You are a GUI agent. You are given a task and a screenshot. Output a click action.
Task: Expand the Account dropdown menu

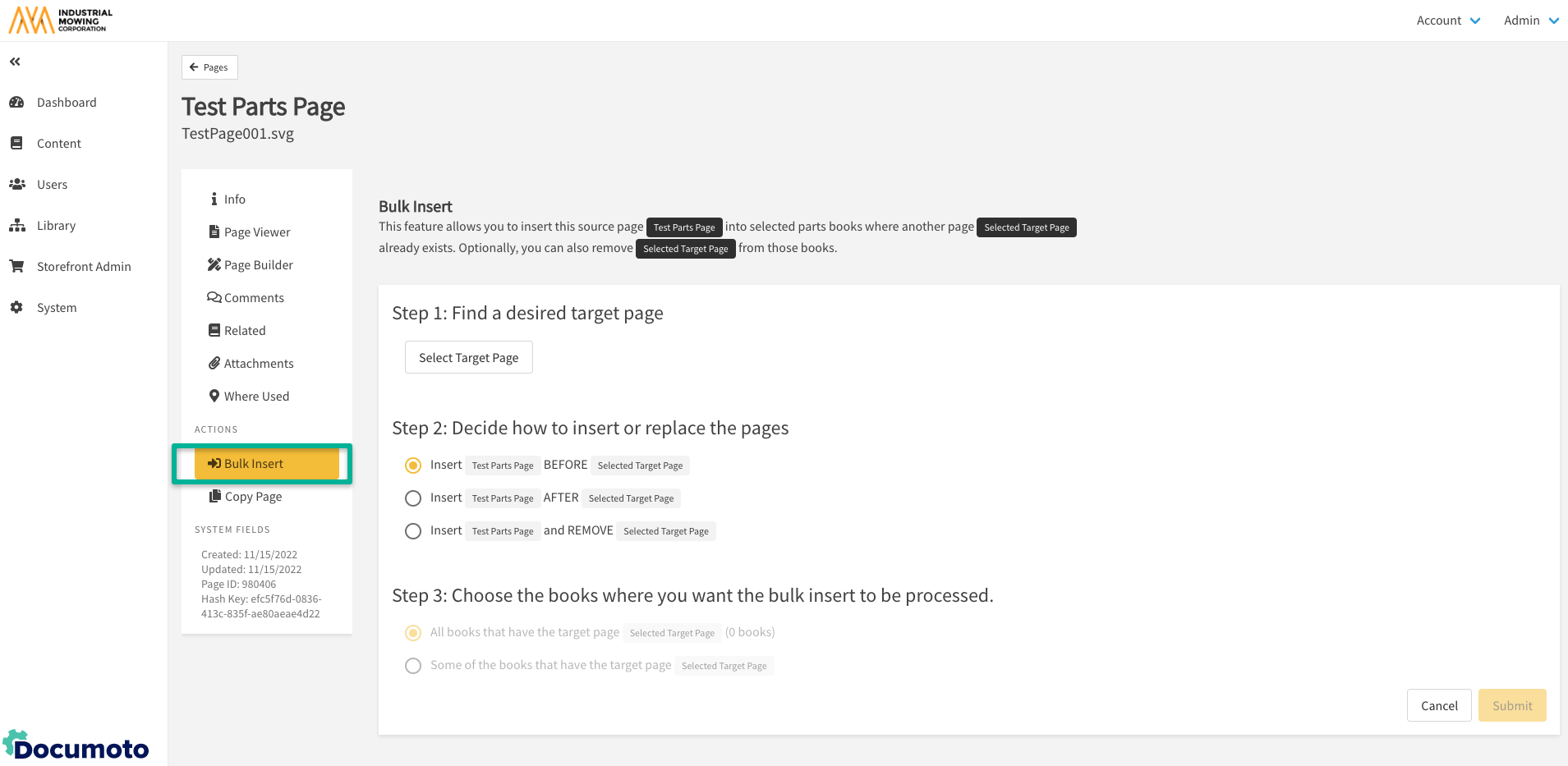click(1448, 21)
